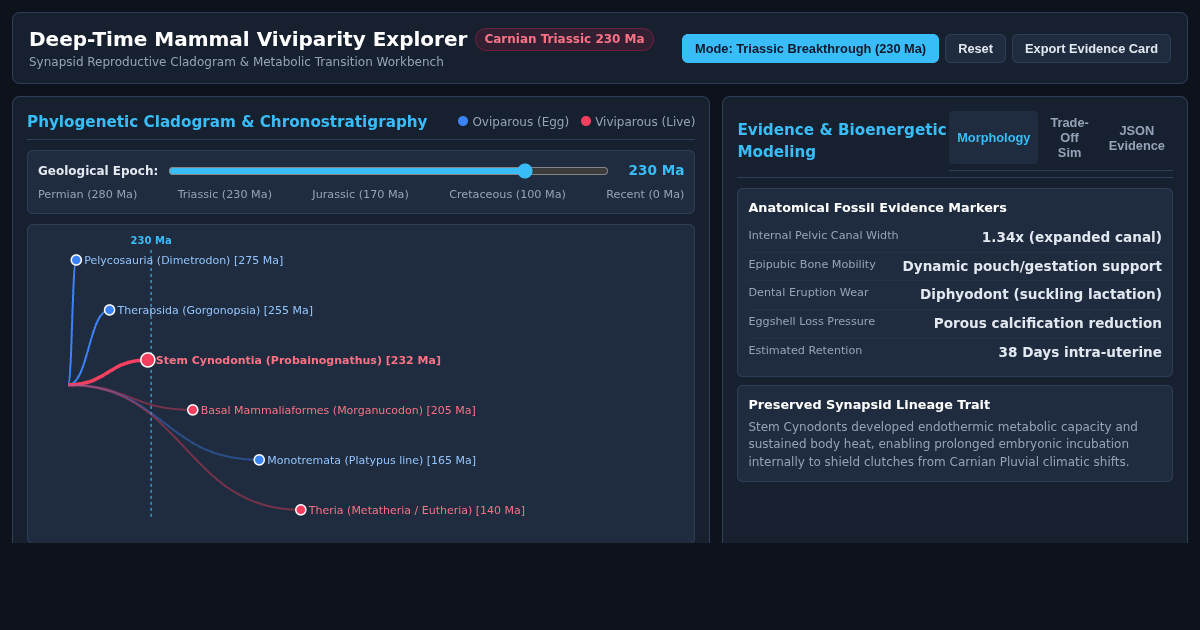Click the Pelycosauria (Dimetrodon) [275 Ma] label
1200x630 pixels.
(184, 260)
